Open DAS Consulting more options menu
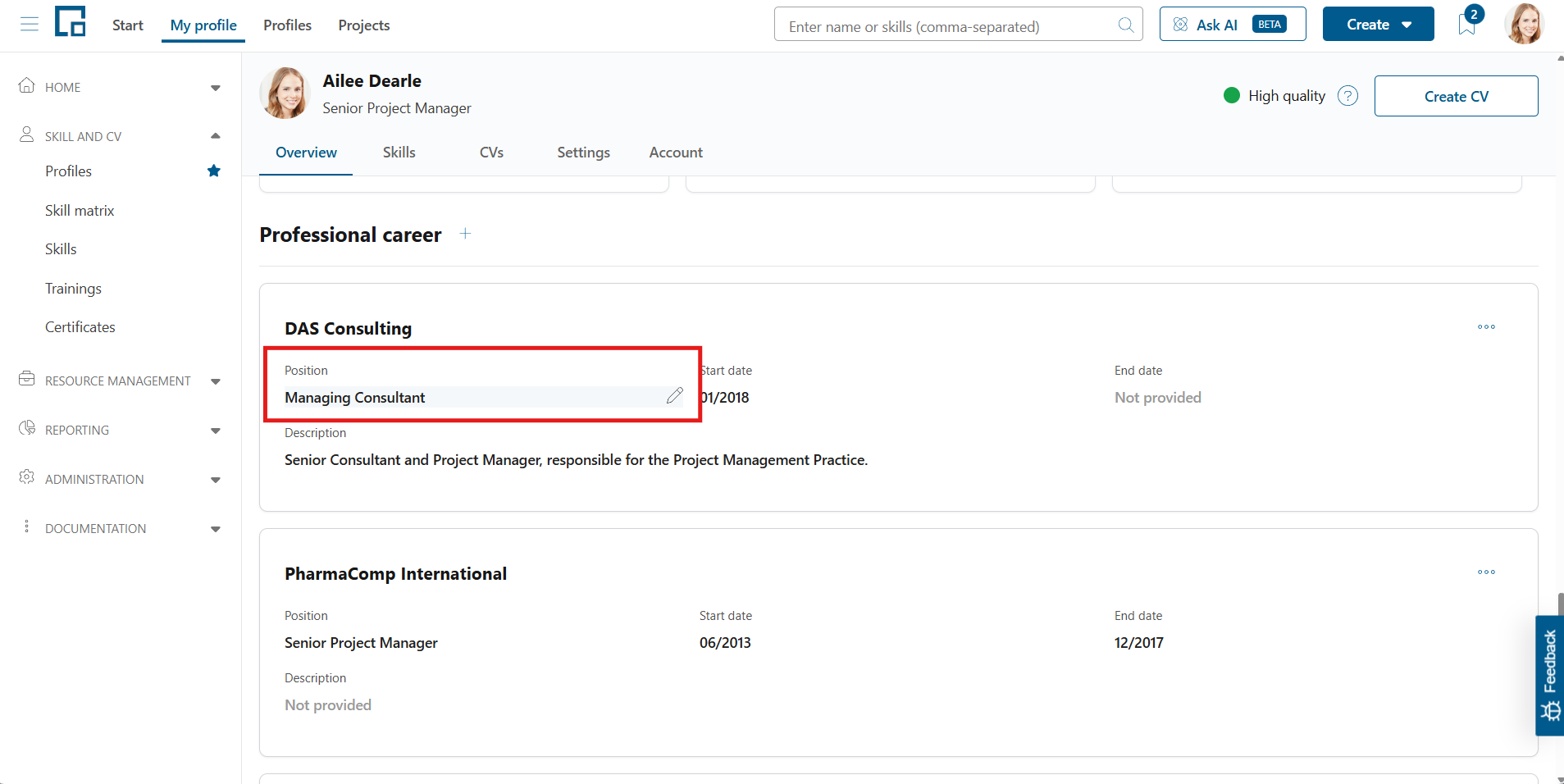Screen dimensions: 1564x784 (x=1486, y=327)
